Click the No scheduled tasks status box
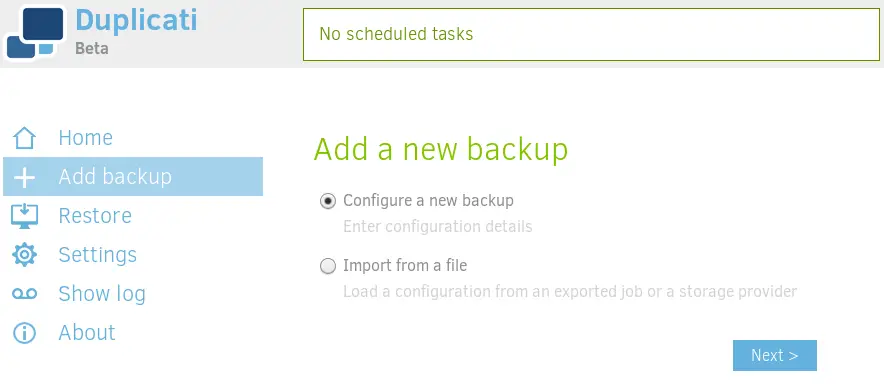Viewport: 884px width, 385px height. point(591,34)
